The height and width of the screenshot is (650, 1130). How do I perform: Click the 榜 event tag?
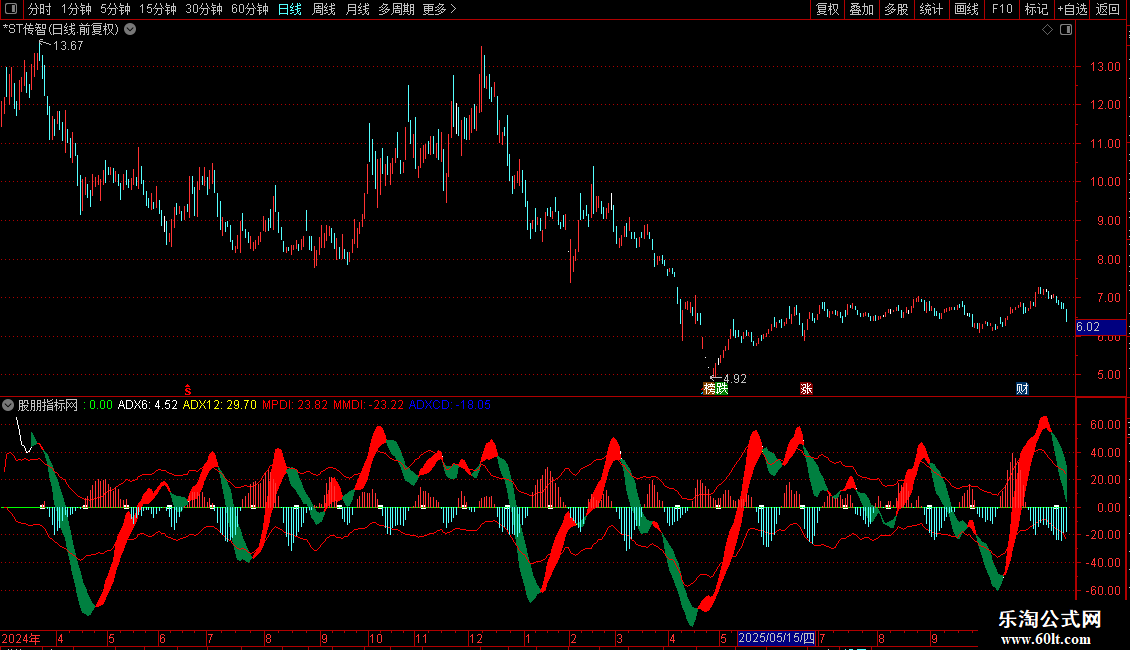(709, 389)
